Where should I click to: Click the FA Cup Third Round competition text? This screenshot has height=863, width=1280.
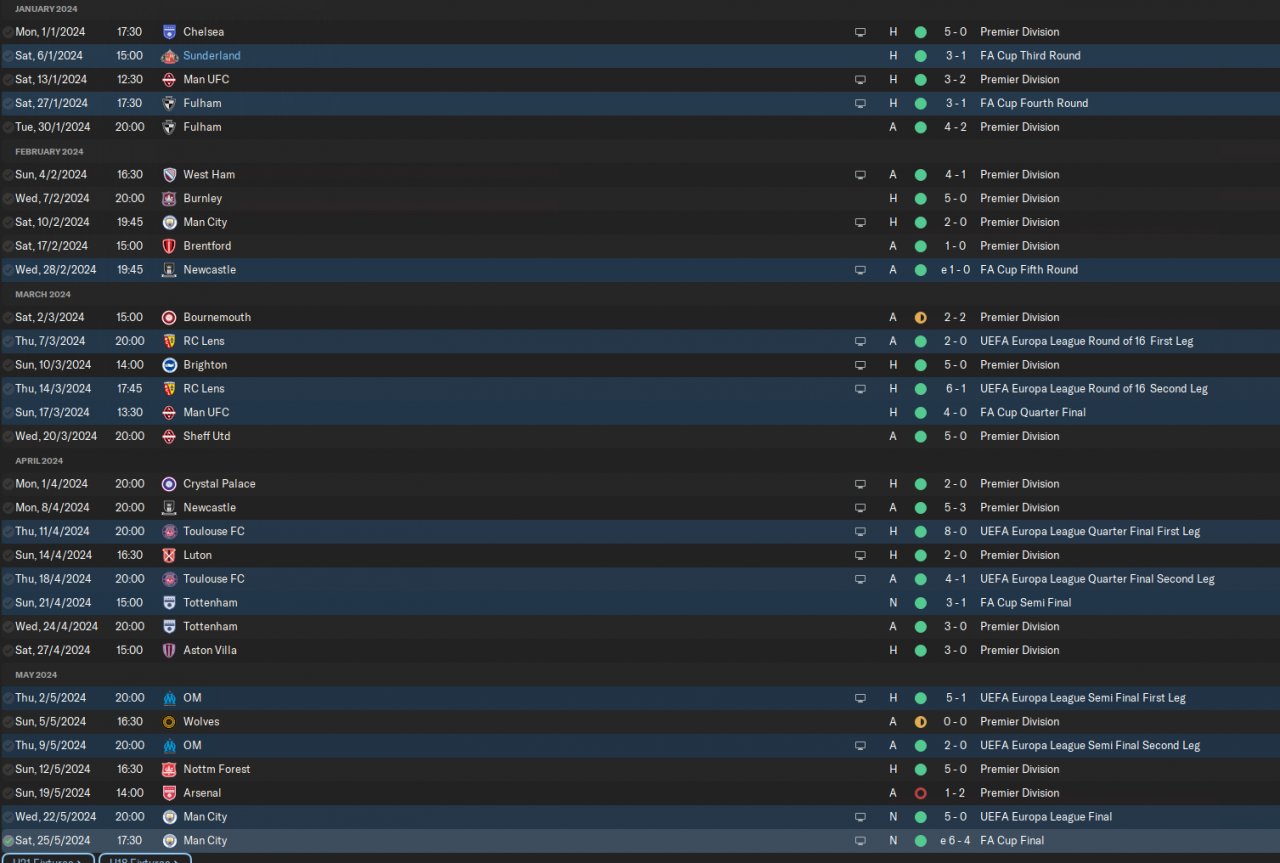point(1030,56)
